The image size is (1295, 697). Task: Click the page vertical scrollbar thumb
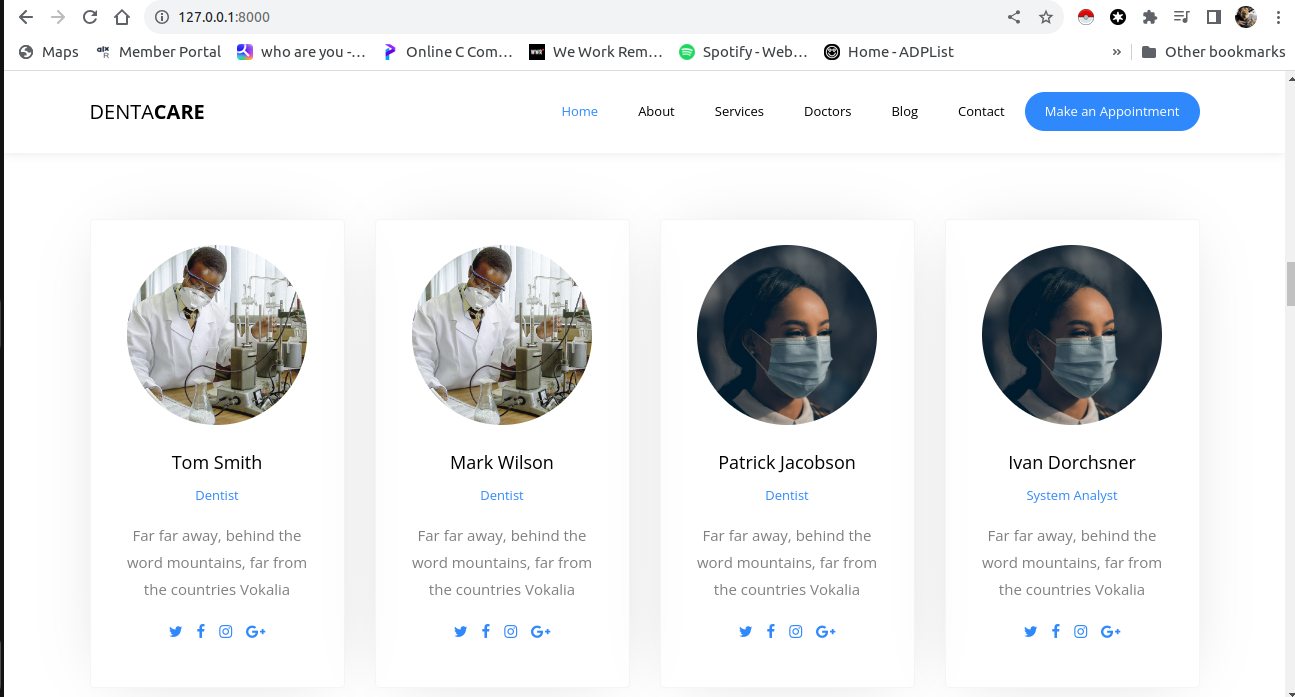(x=1290, y=284)
